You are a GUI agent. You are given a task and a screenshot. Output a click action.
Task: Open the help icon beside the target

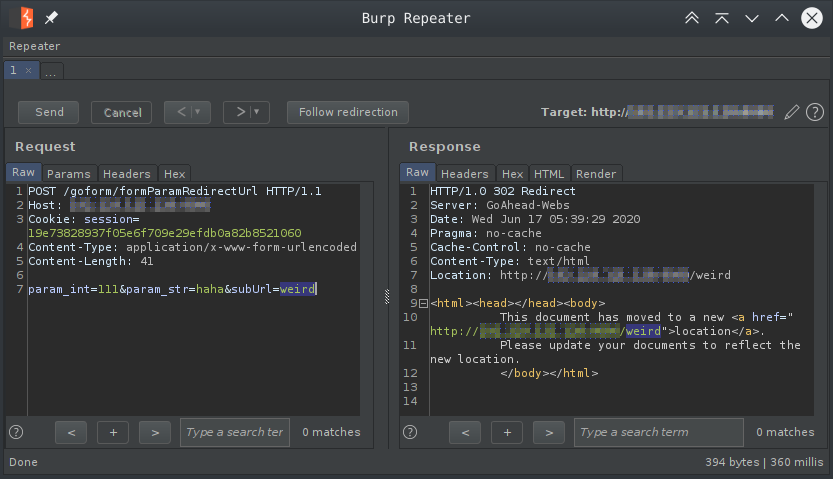point(815,112)
